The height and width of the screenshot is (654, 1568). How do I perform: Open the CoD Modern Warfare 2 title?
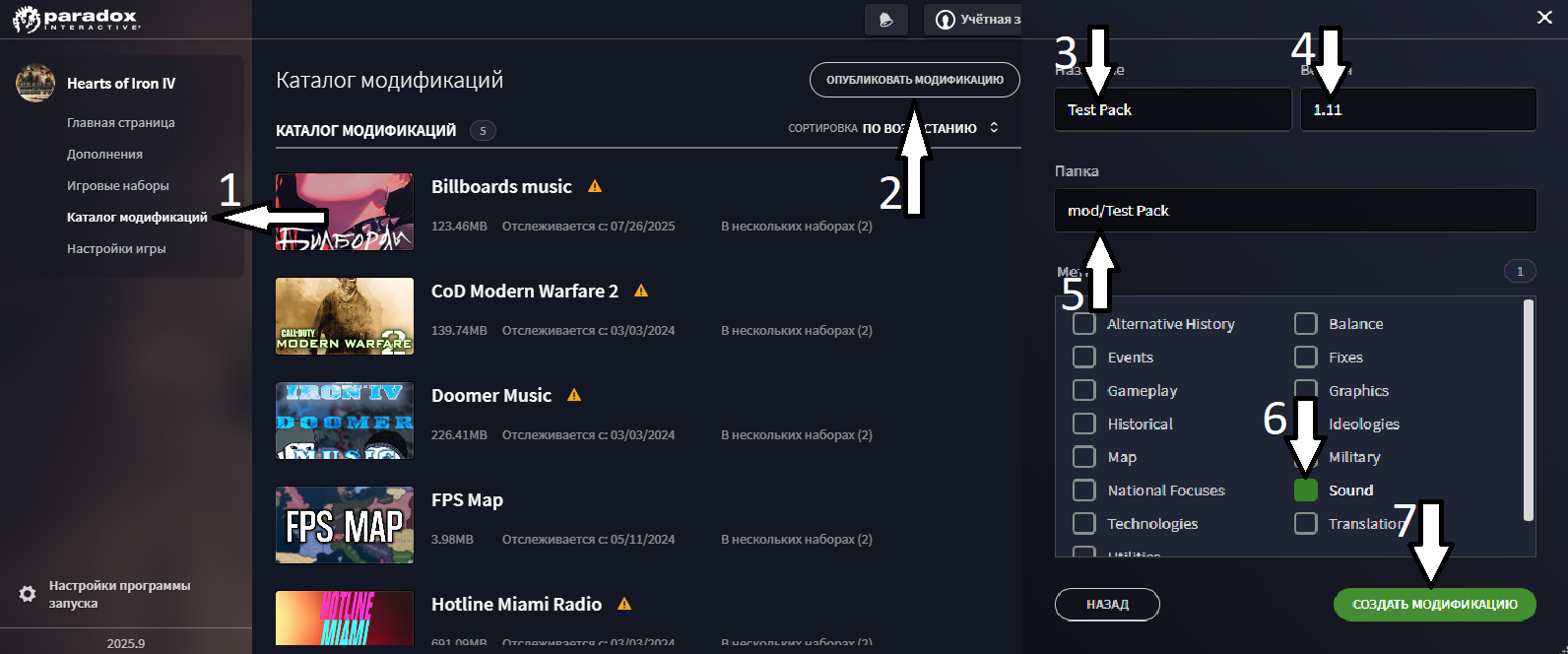click(x=525, y=291)
